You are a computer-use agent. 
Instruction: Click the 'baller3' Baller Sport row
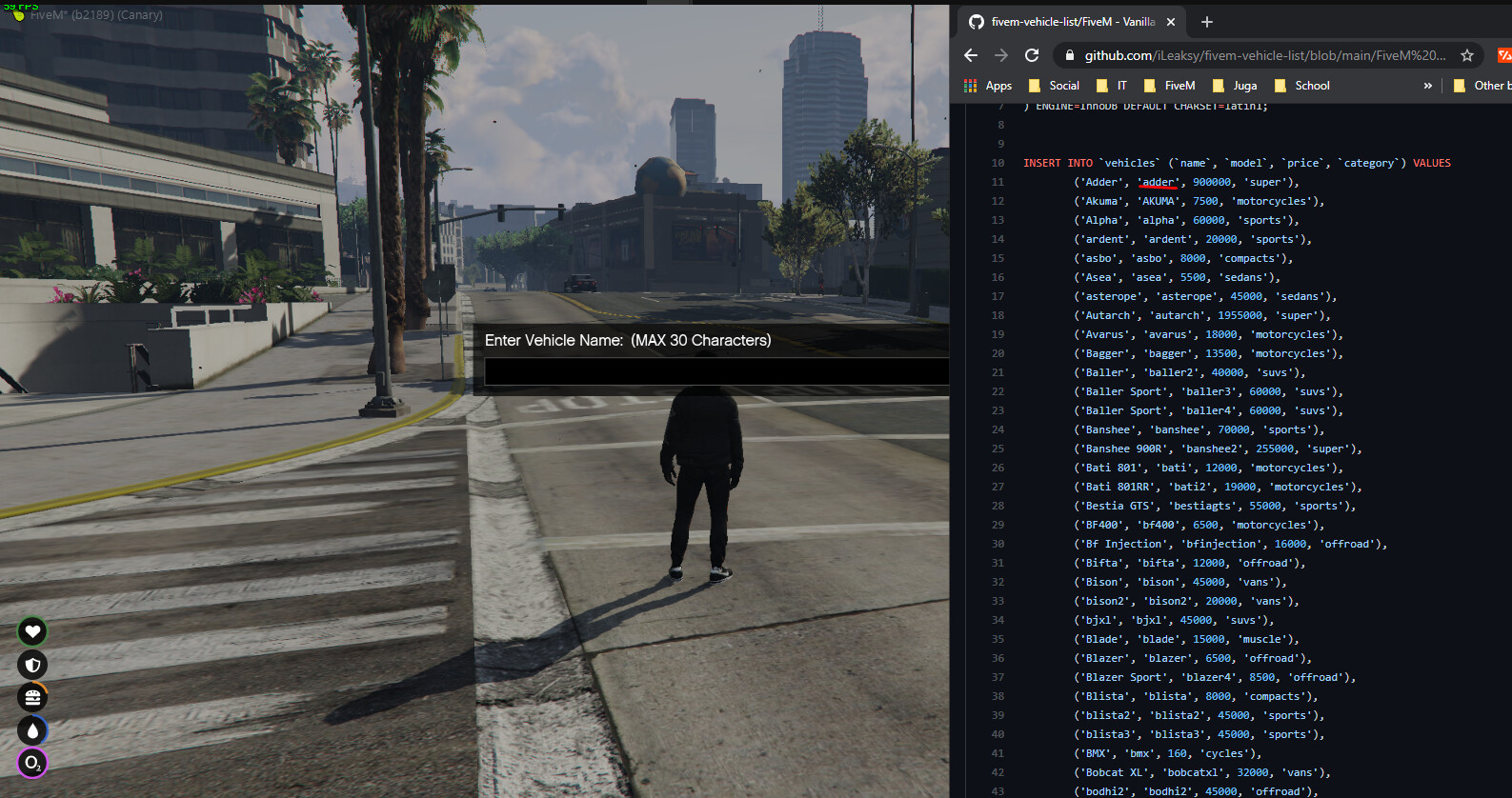pyautogui.click(x=1208, y=391)
